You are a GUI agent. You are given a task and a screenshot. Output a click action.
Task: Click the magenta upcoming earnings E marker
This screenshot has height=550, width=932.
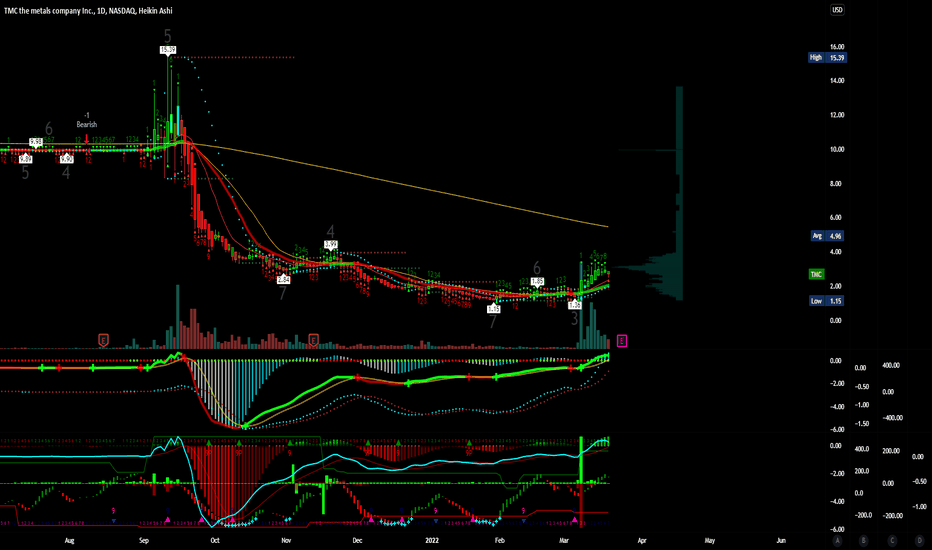(622, 341)
